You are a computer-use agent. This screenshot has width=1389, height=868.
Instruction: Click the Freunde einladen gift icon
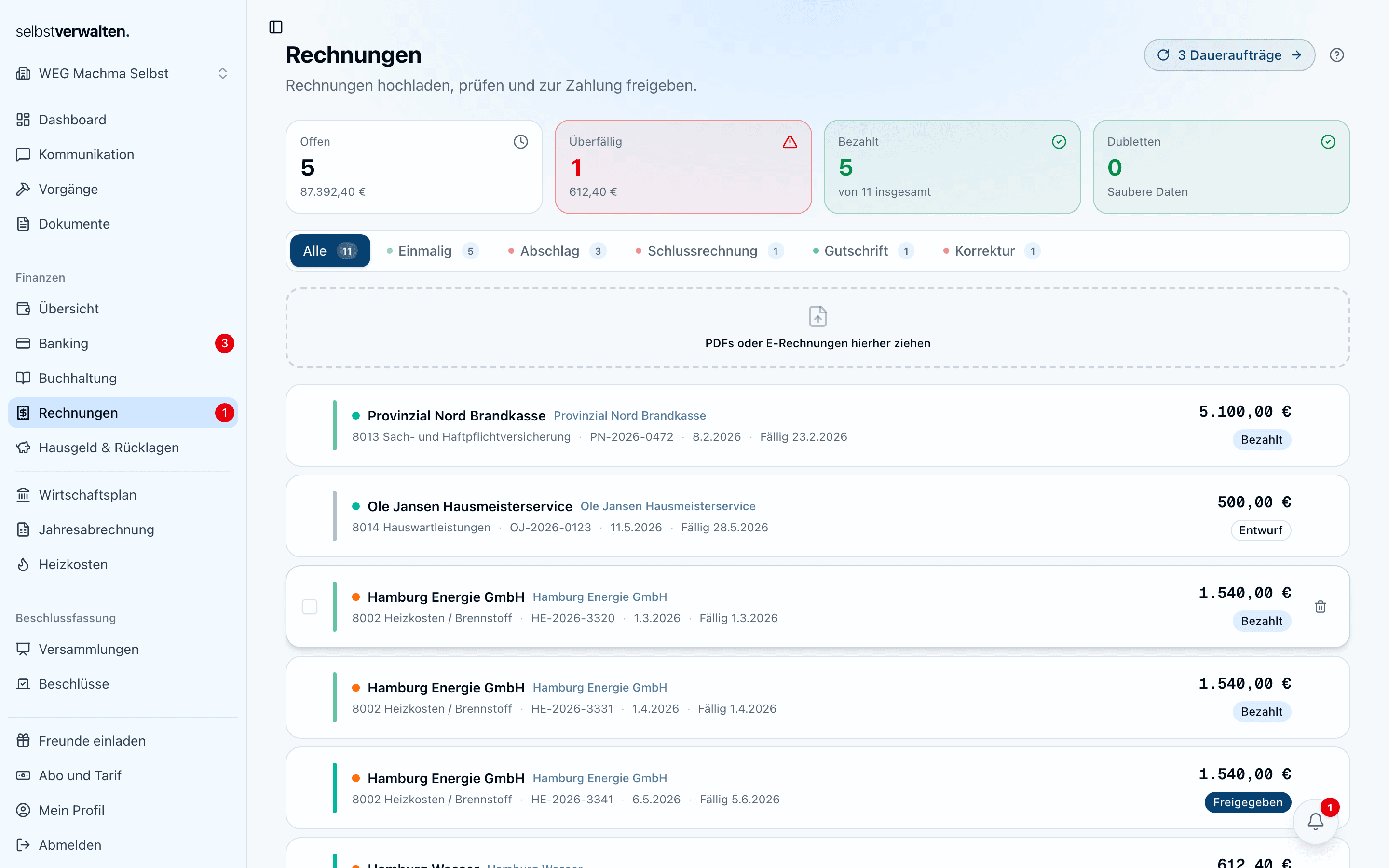[x=23, y=741]
